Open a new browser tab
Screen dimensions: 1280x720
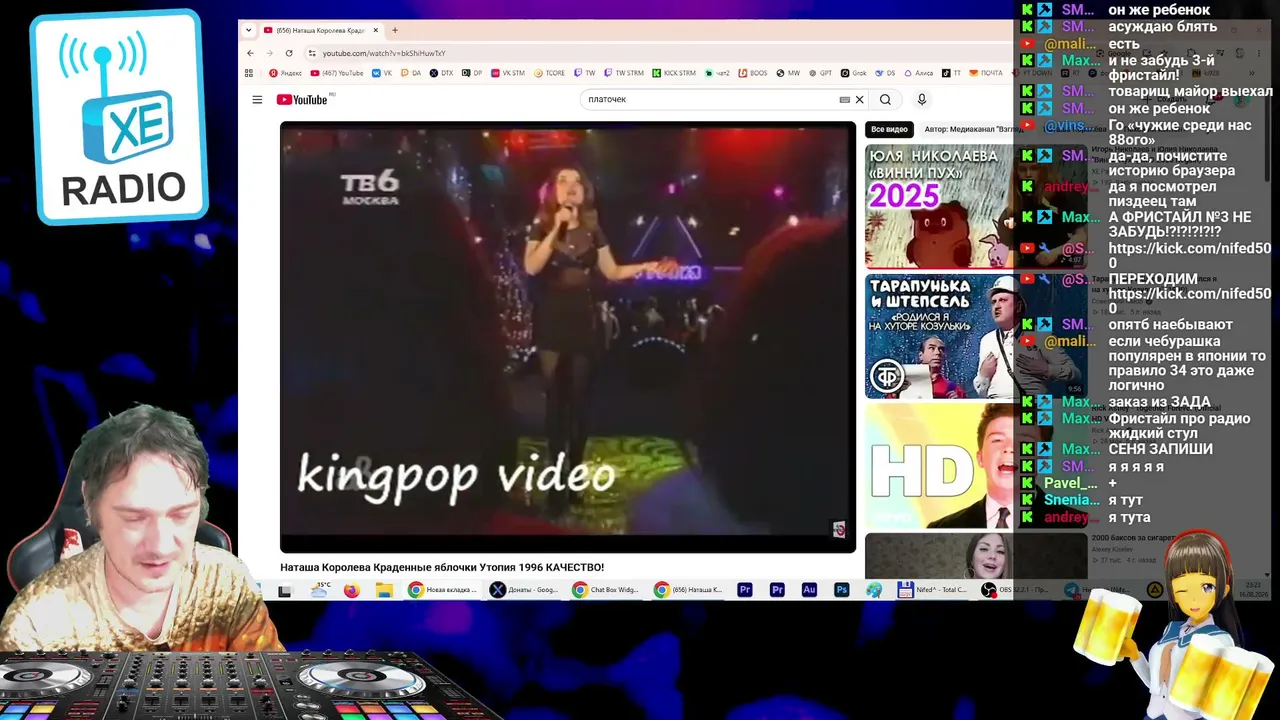click(395, 30)
